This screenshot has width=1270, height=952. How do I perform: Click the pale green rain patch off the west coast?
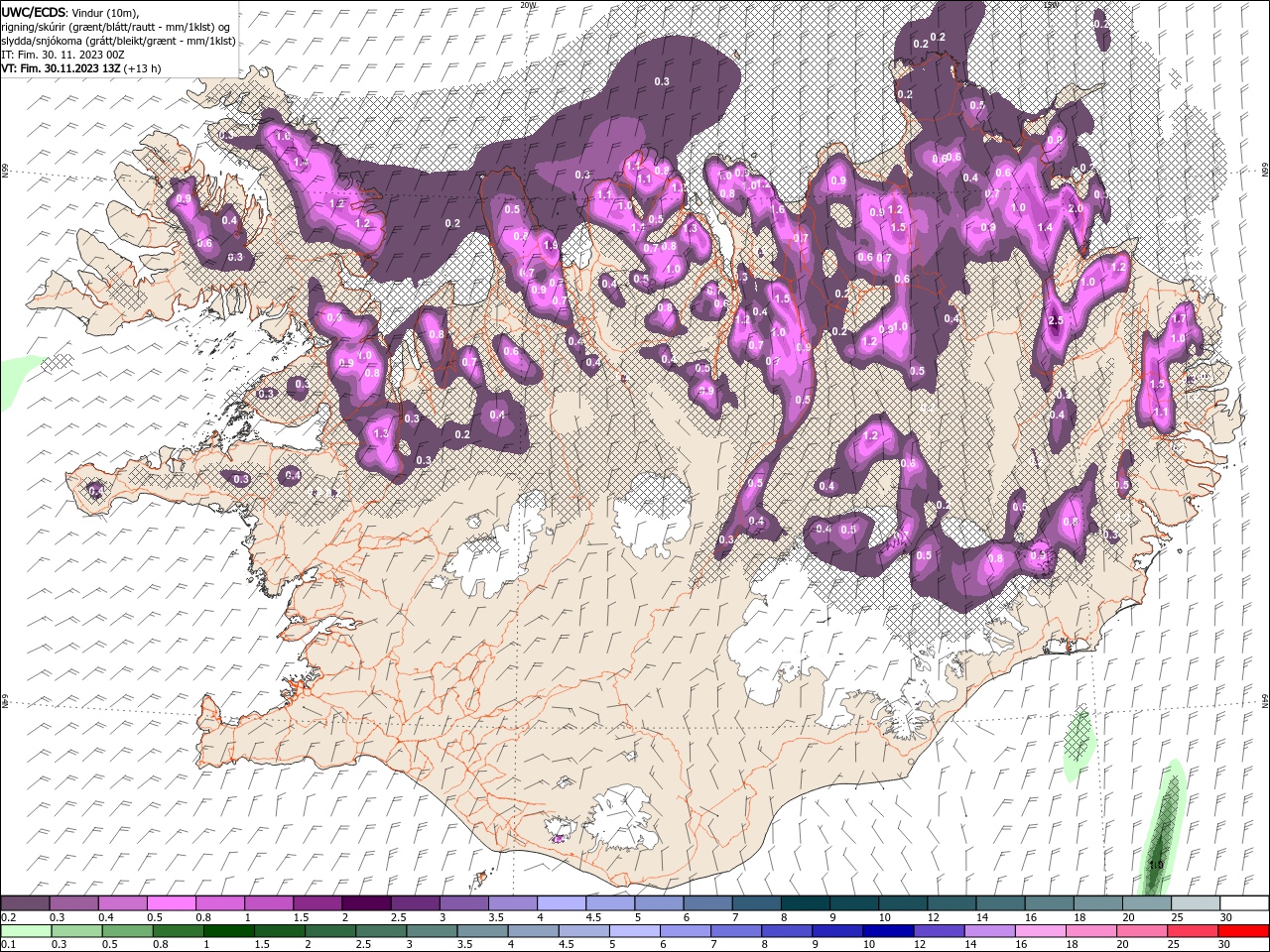coord(17,382)
